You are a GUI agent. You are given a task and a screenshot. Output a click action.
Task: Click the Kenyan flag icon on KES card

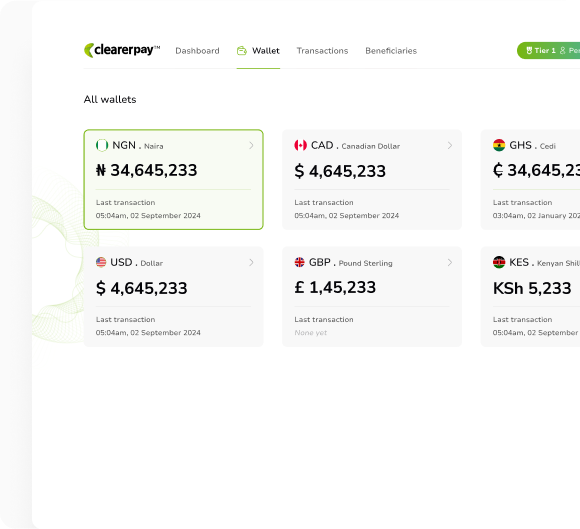499,262
